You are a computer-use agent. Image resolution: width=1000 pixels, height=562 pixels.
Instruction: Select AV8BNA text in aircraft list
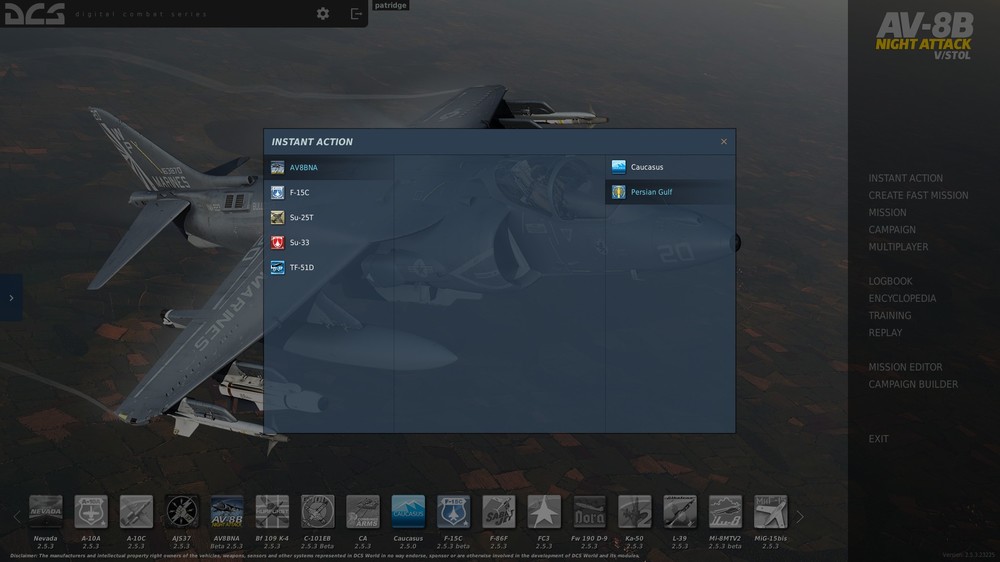pos(304,168)
